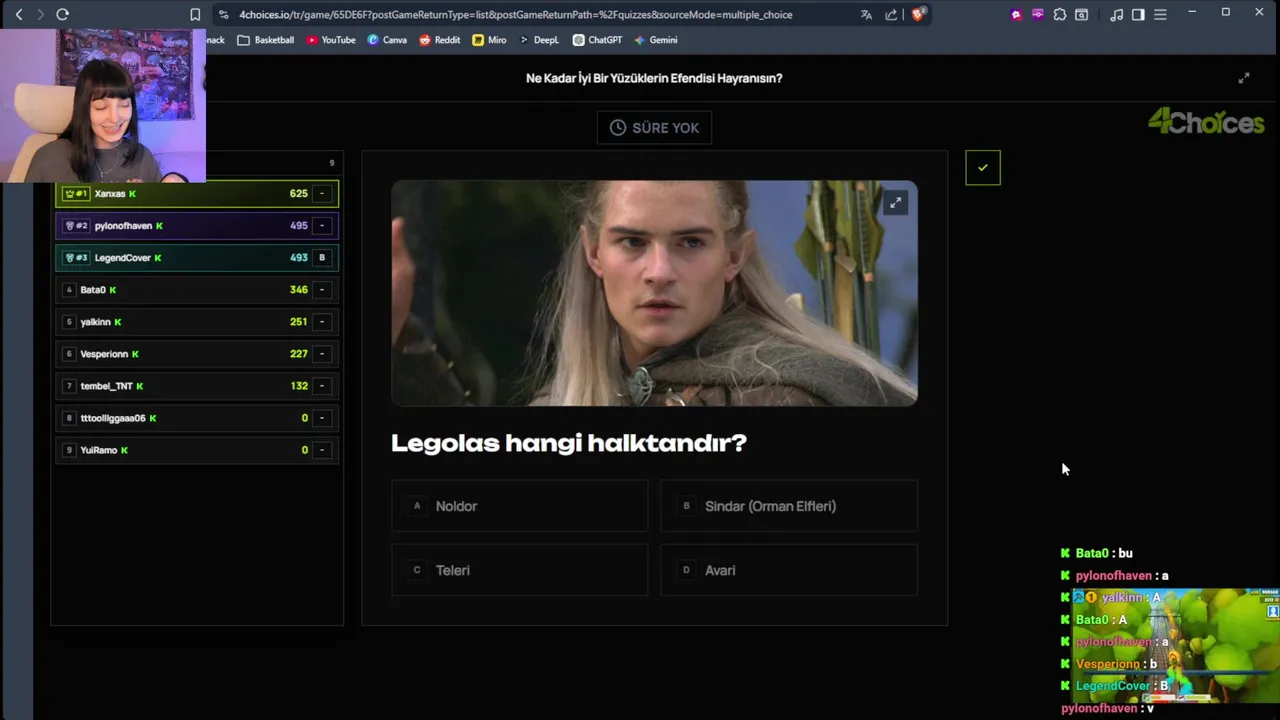Image resolution: width=1280 pixels, height=720 pixels.
Task: Click the SÜRE YOK timer button
Action: tap(654, 128)
